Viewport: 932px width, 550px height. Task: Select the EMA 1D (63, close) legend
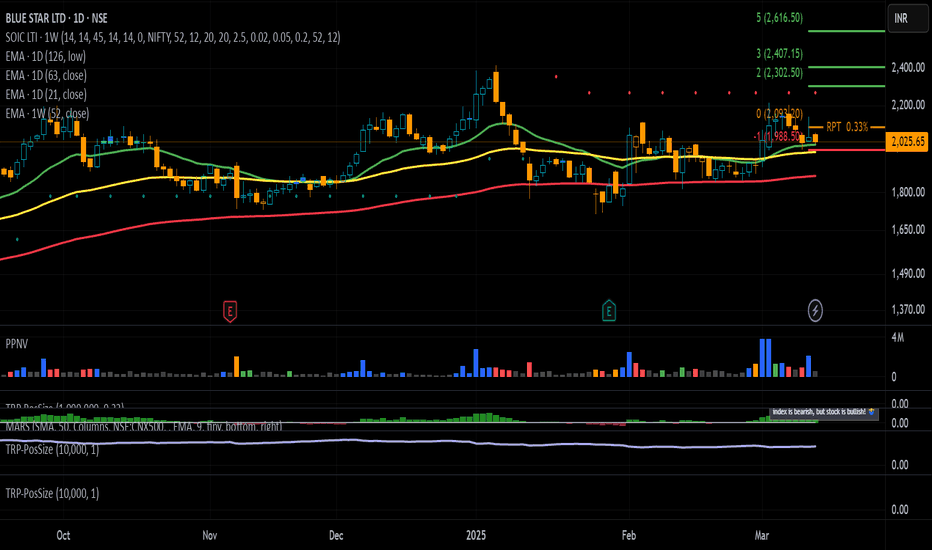pos(46,76)
